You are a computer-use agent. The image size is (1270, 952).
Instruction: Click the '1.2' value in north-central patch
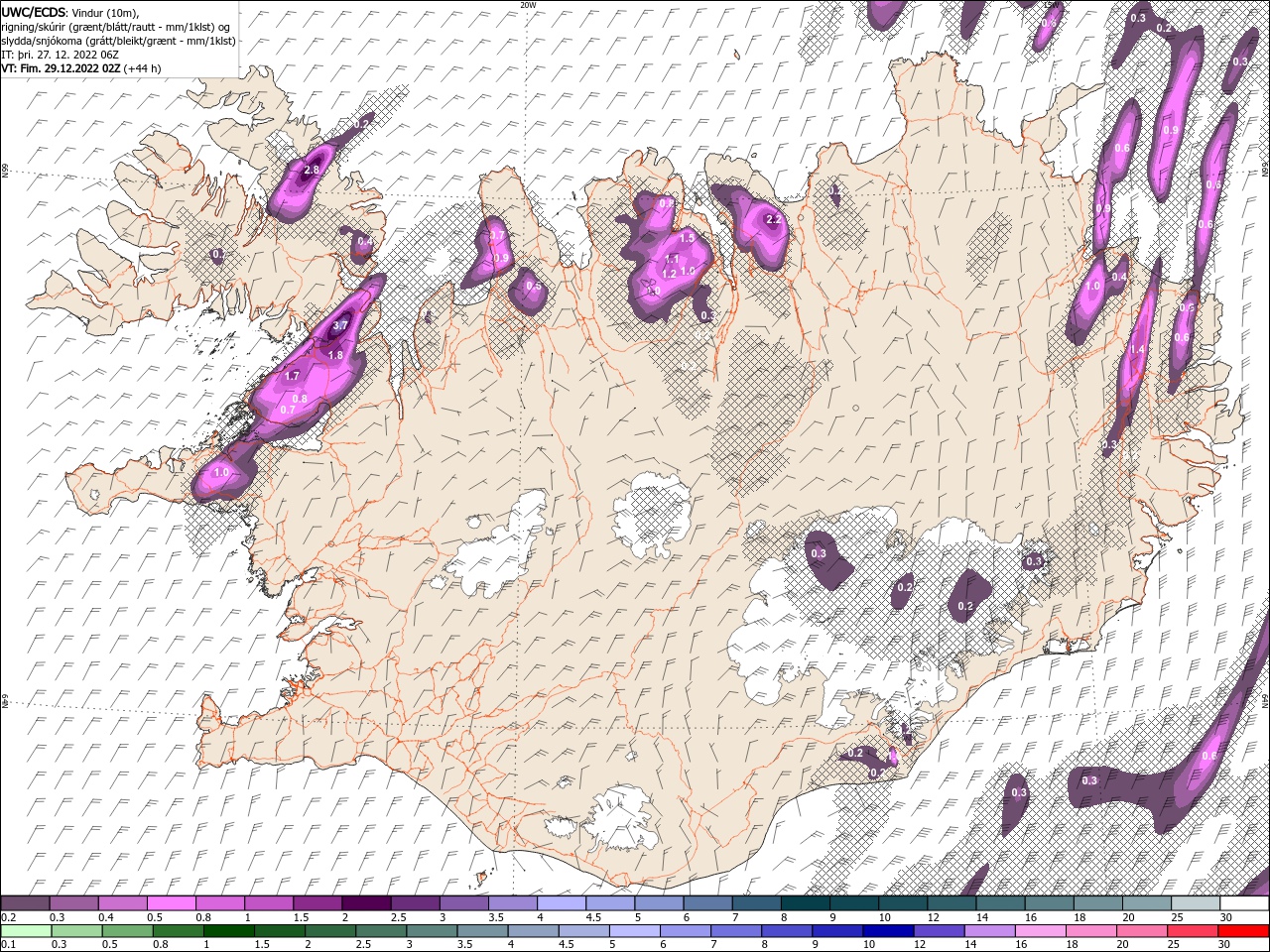tap(669, 274)
